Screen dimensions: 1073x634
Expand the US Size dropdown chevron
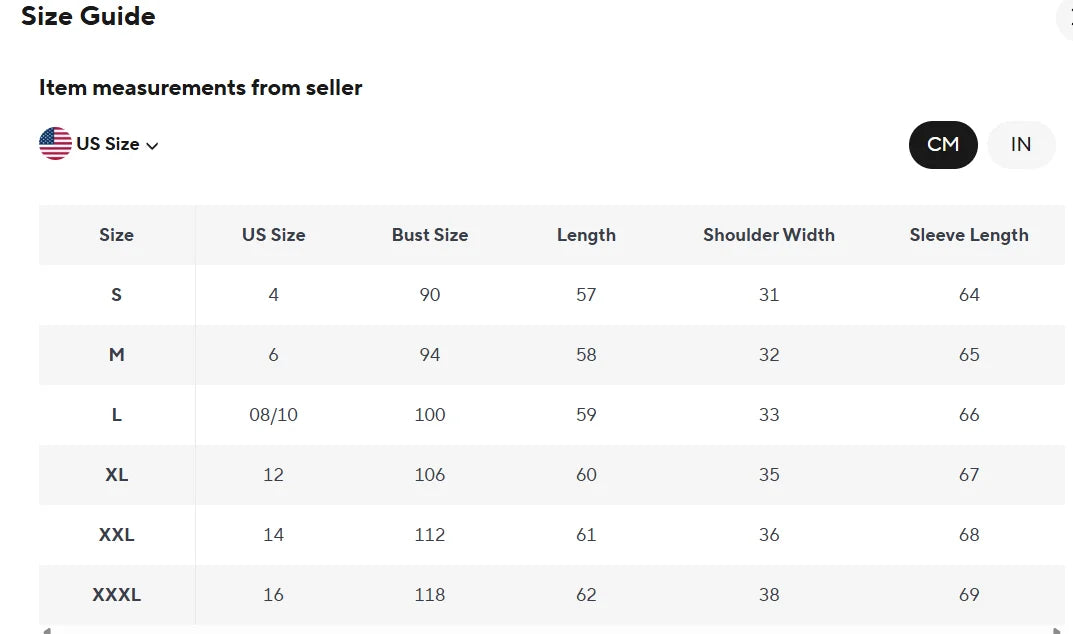pos(152,146)
